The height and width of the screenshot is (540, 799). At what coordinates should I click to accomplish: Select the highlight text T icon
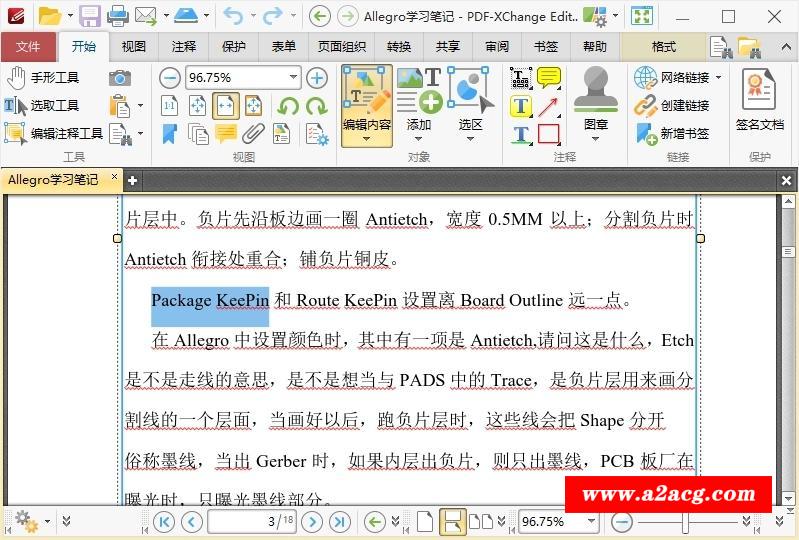click(x=520, y=106)
